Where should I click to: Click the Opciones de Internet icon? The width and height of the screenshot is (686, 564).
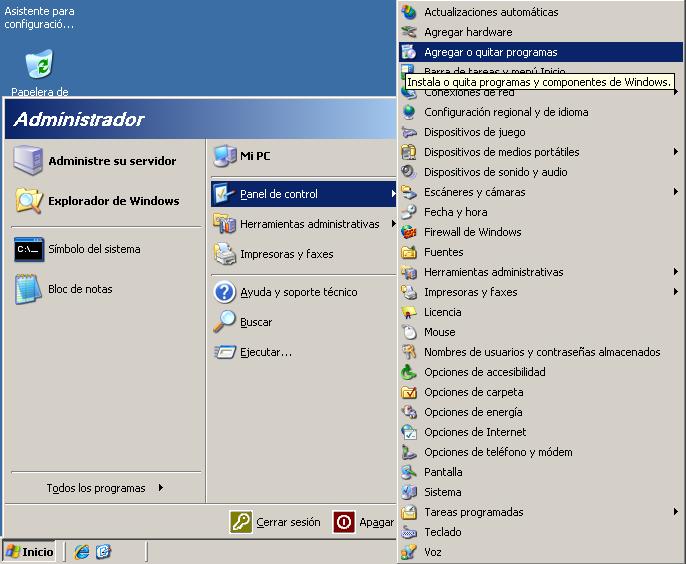pos(409,432)
